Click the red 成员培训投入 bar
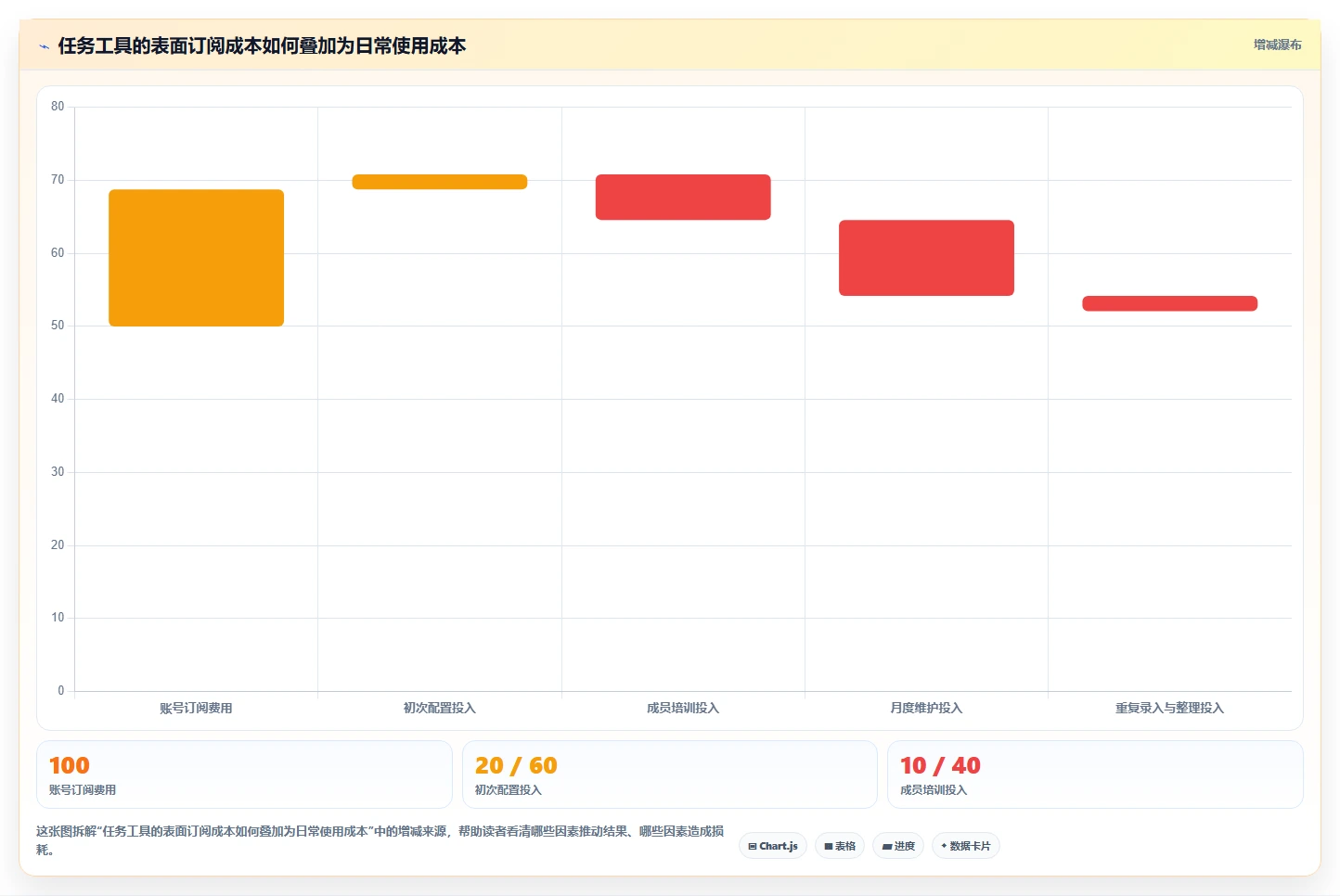The width and height of the screenshot is (1340, 896). pyautogui.click(x=683, y=197)
